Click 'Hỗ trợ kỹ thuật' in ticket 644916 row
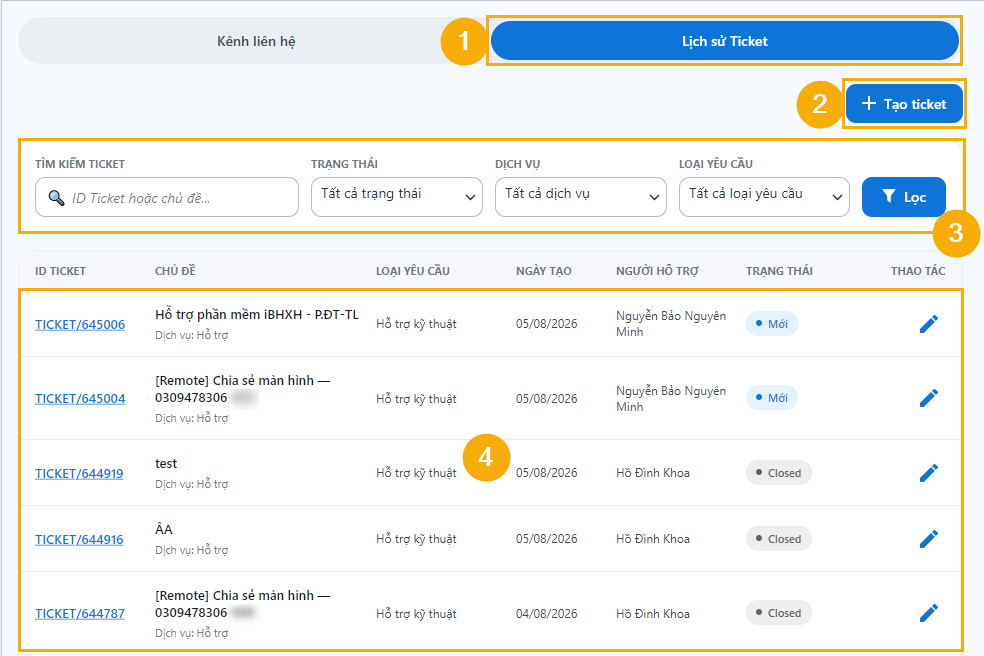 point(416,539)
